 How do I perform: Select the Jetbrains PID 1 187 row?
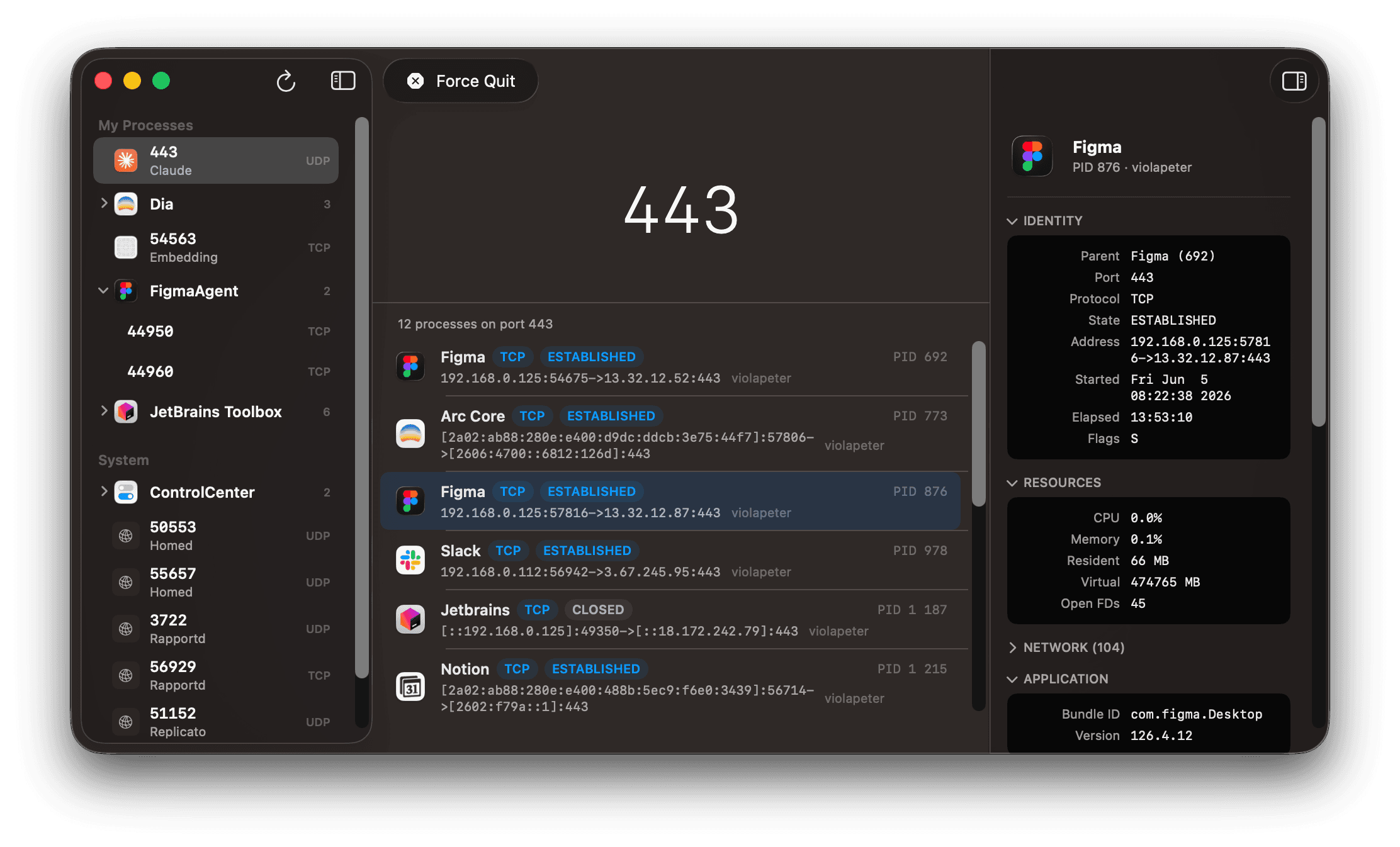click(671, 619)
